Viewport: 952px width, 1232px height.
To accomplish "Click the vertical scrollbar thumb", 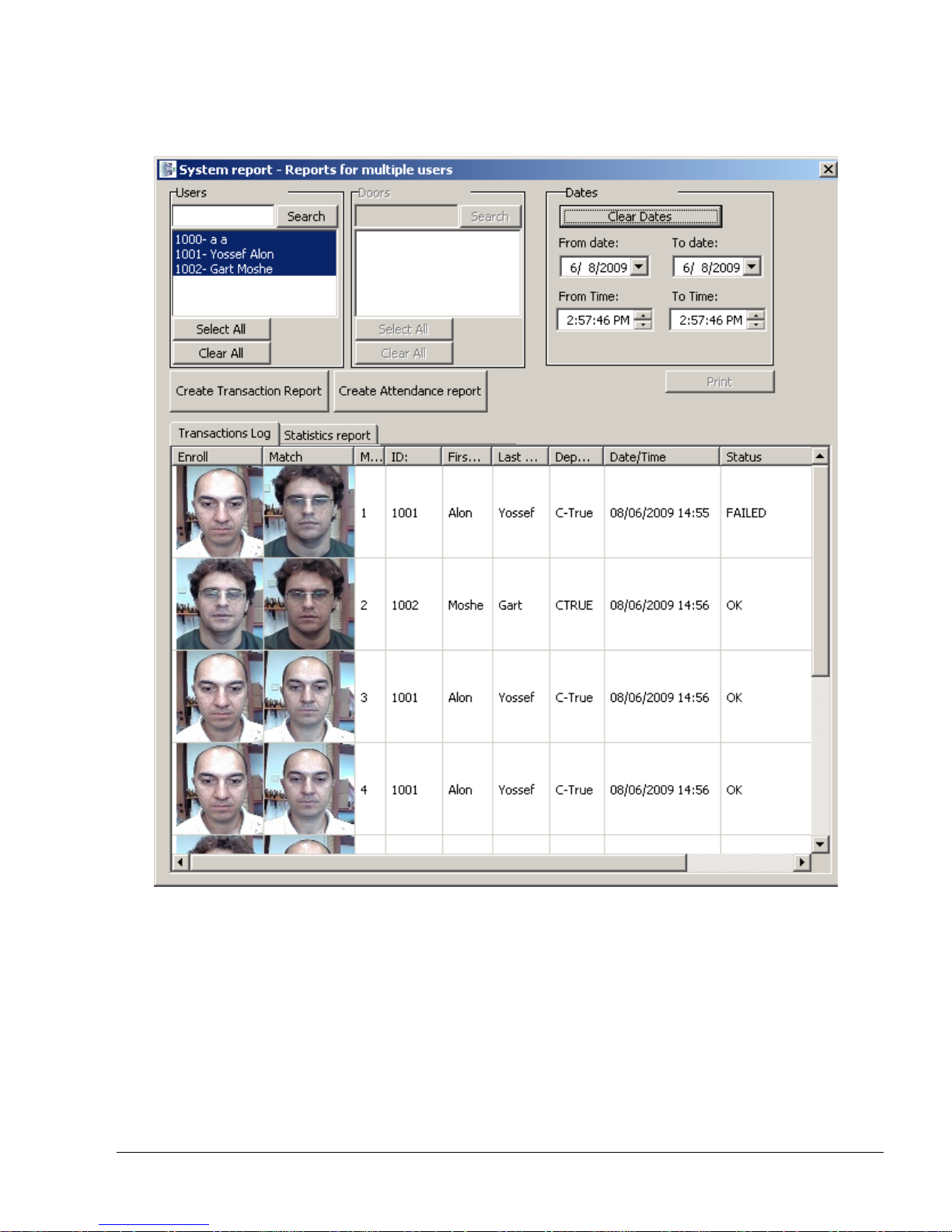I will (820, 570).
